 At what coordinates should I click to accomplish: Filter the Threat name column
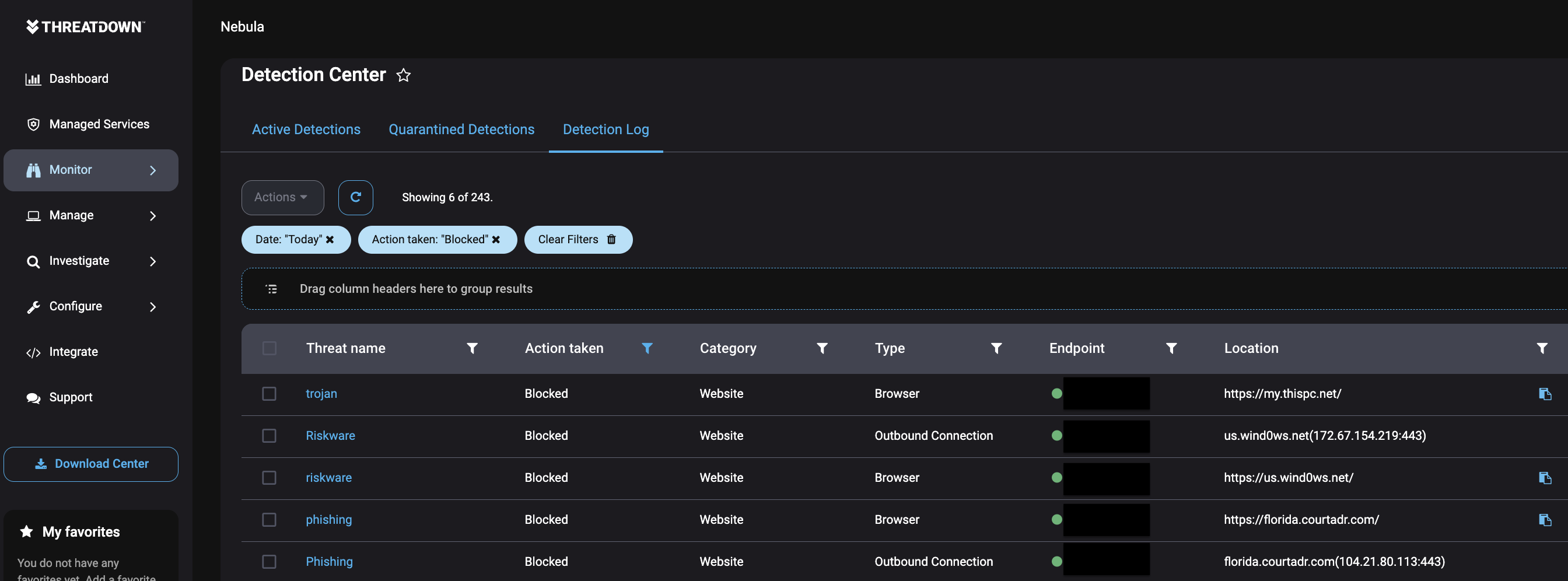[472, 348]
